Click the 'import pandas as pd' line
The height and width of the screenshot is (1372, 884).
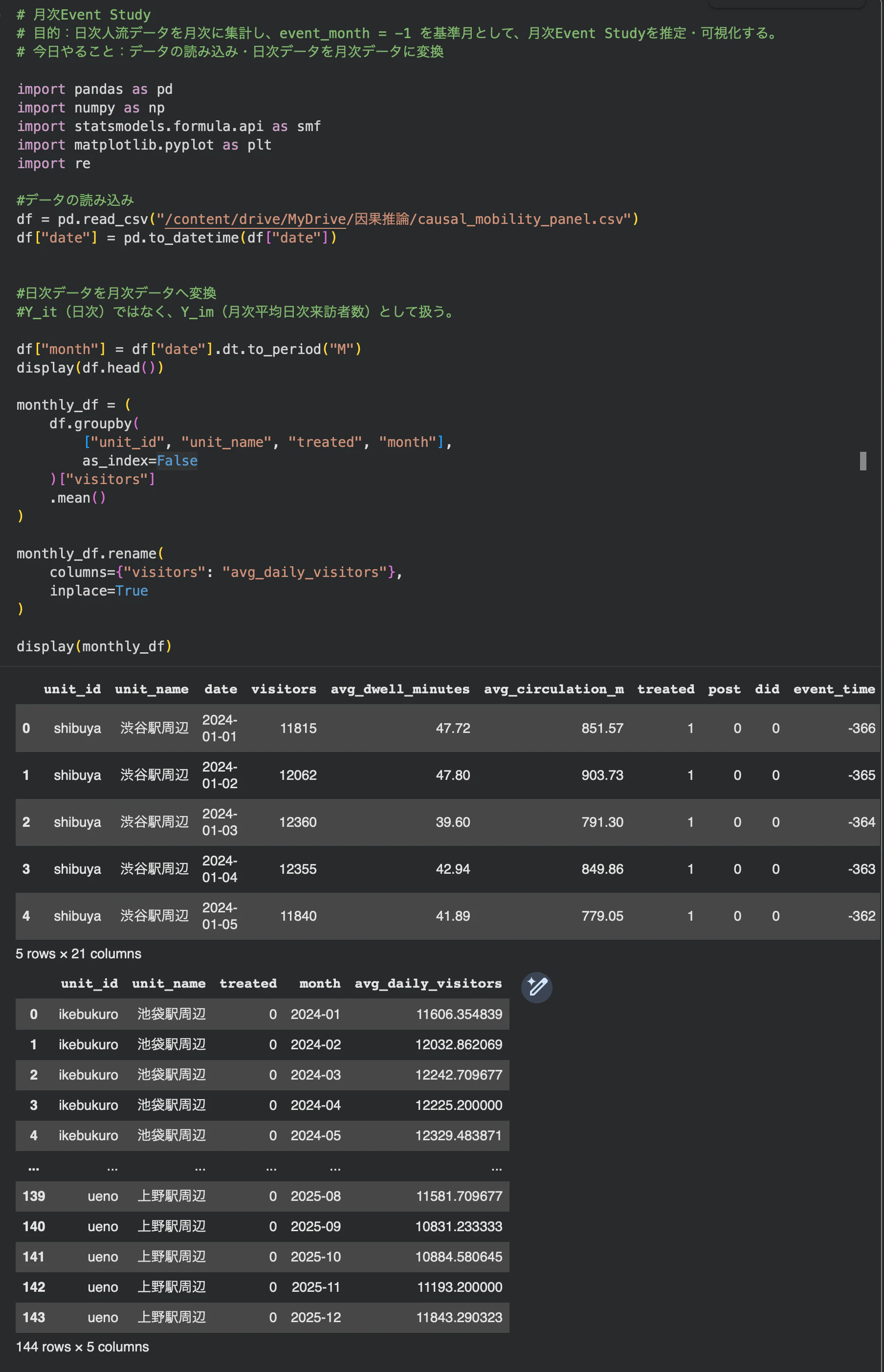pos(95,89)
